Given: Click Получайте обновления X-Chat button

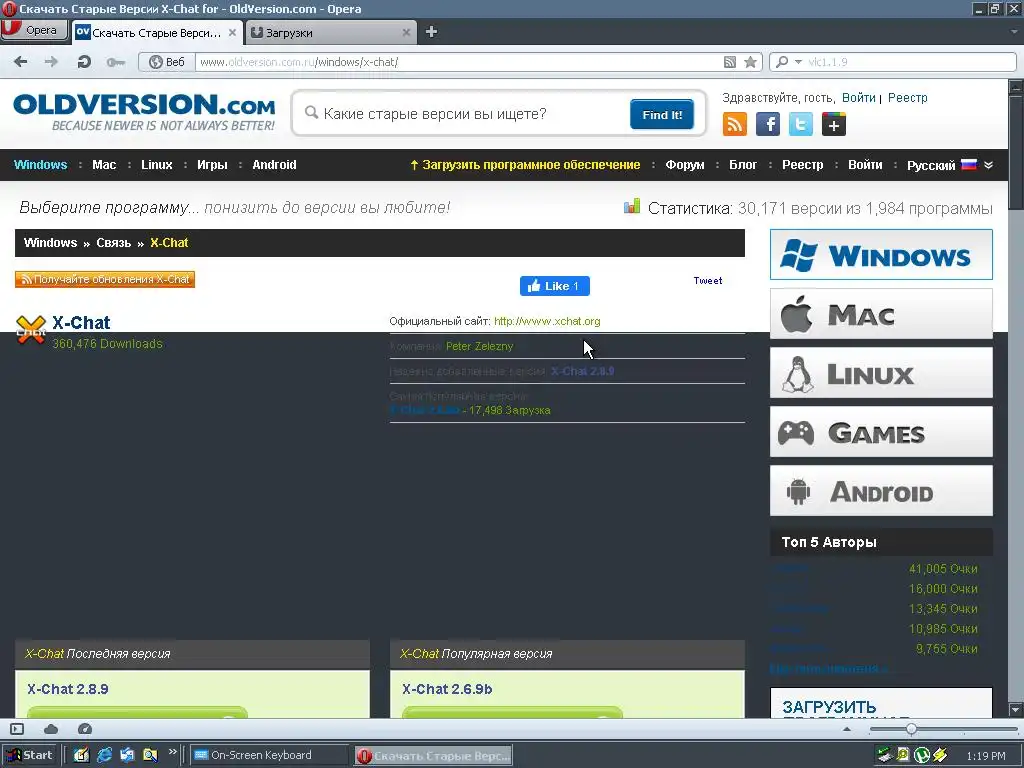Looking at the screenshot, I should [x=105, y=280].
